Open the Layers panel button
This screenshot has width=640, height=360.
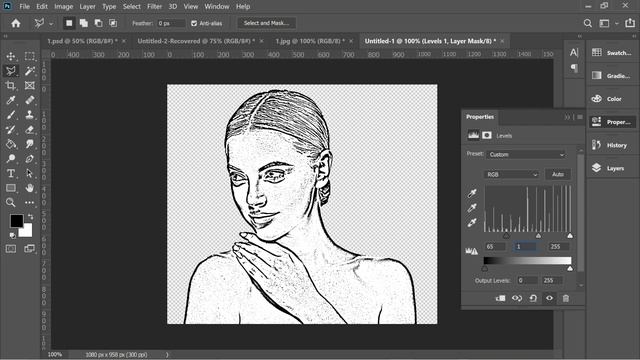click(x=611, y=168)
